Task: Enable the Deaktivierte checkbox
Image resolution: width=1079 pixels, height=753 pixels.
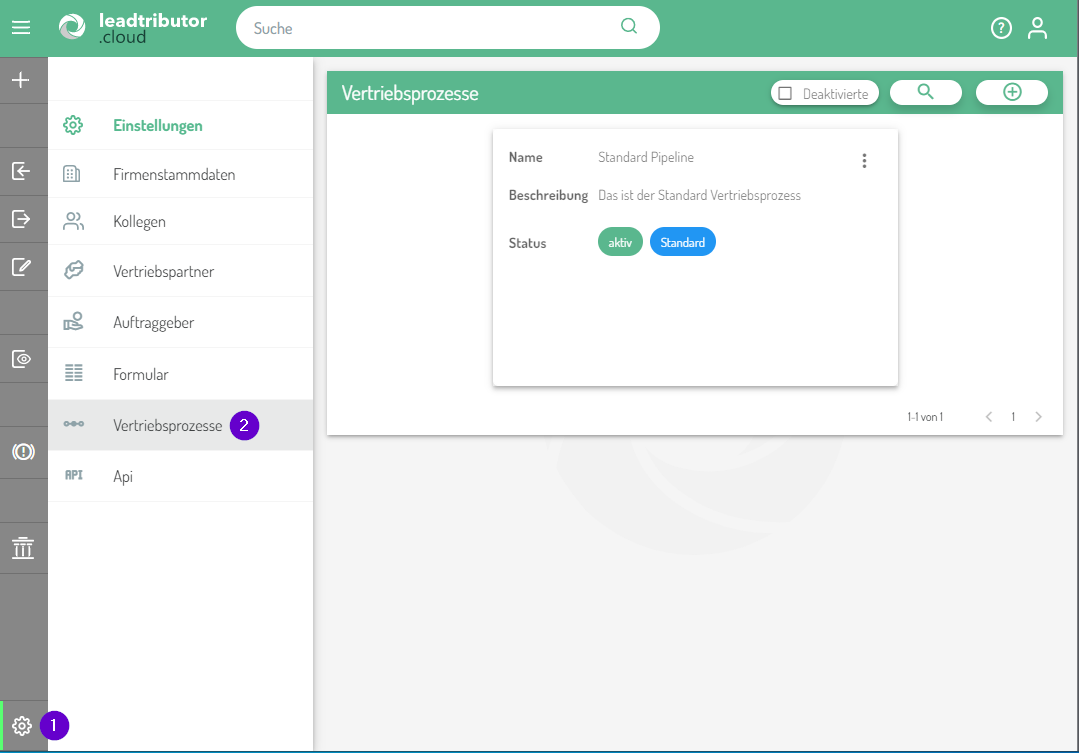Action: coord(786,93)
